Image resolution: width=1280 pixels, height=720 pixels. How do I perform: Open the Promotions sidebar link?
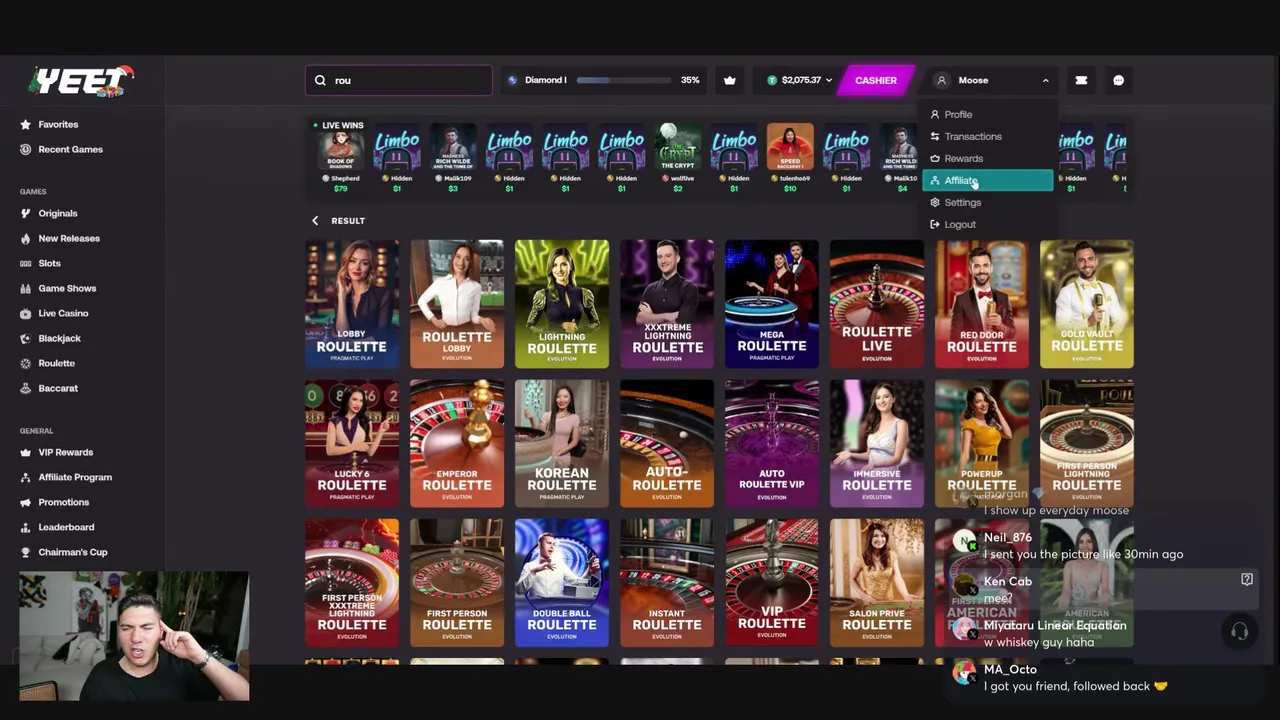63,502
